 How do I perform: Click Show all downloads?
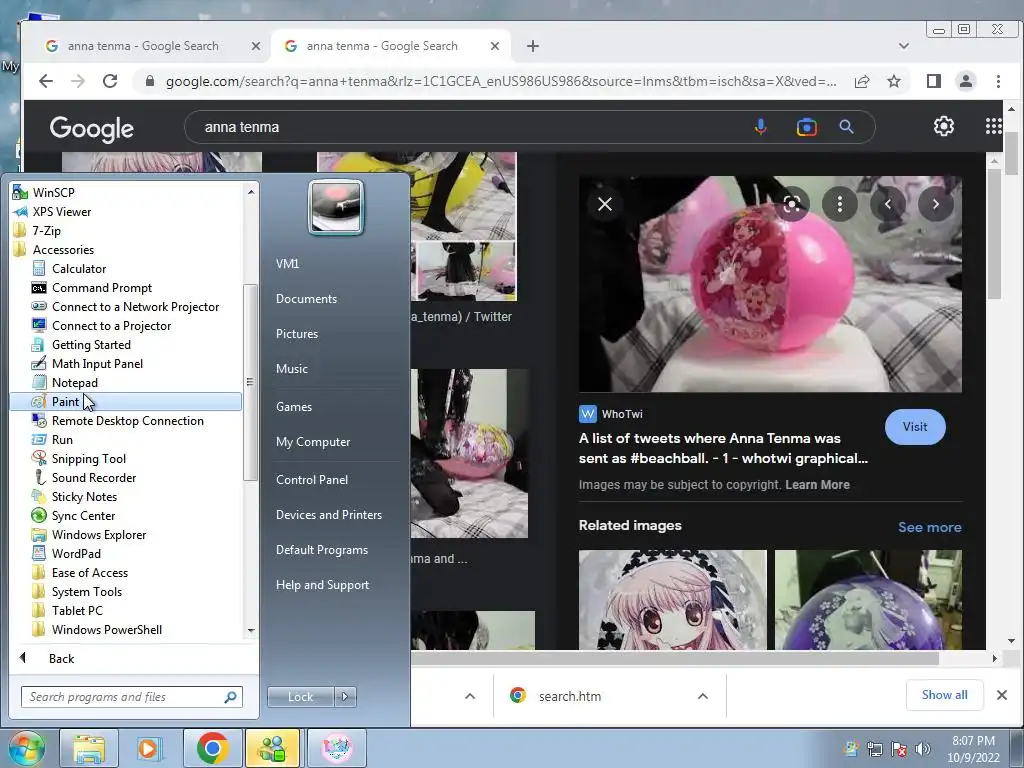pos(944,695)
